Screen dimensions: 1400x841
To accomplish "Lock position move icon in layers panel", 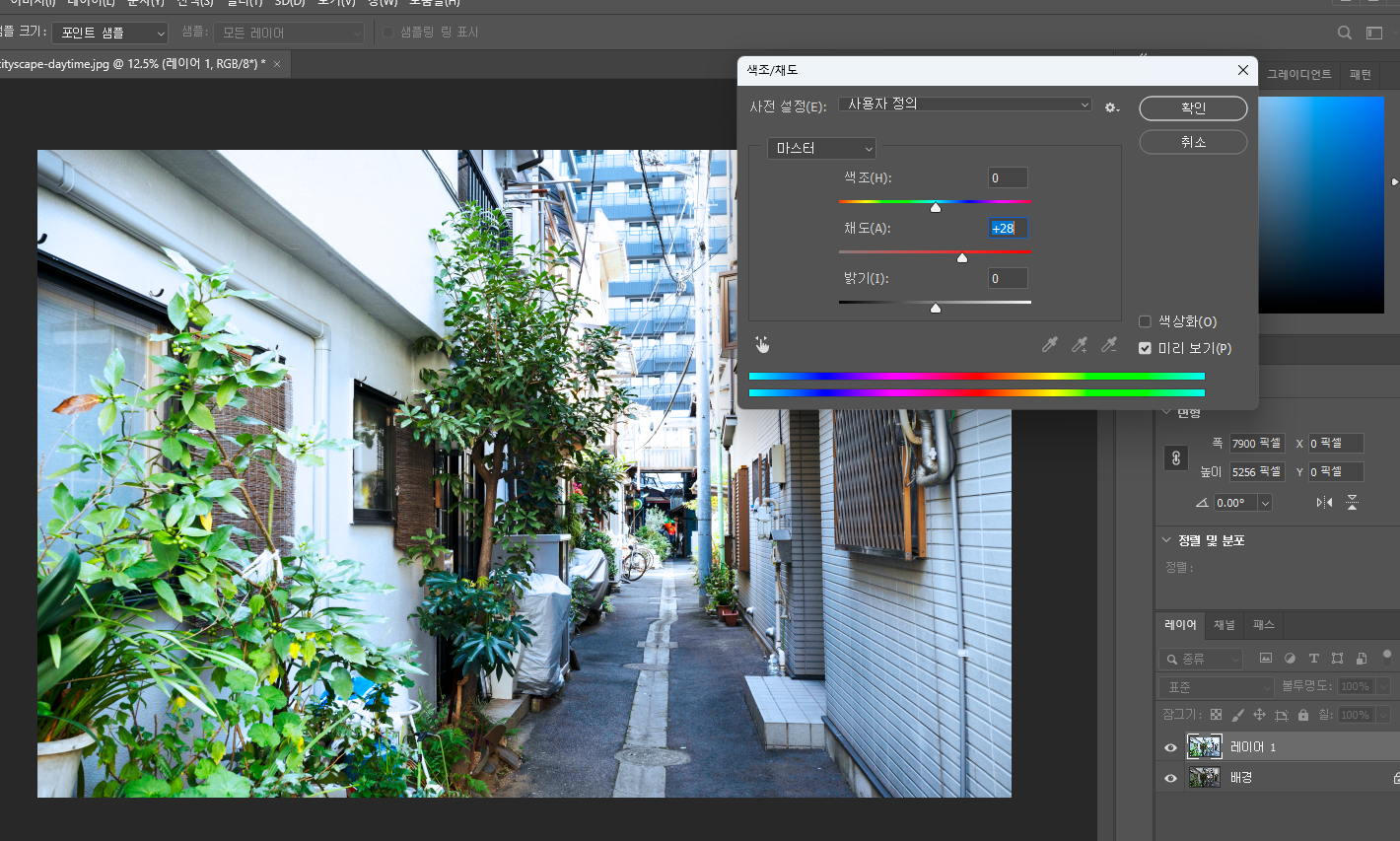I will [x=1259, y=715].
